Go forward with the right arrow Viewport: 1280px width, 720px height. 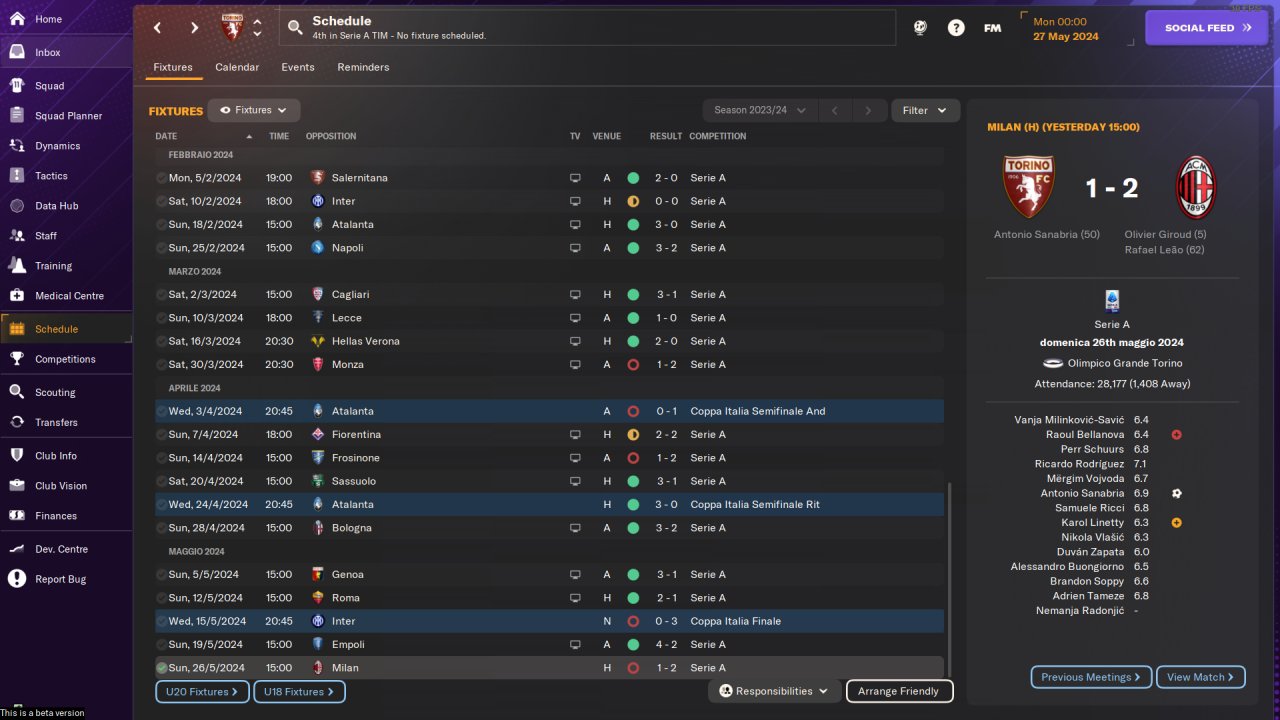point(194,28)
